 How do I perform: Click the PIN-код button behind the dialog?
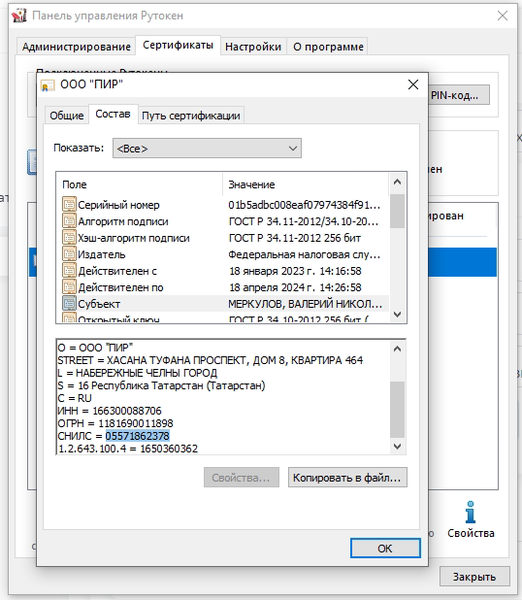click(x=458, y=95)
